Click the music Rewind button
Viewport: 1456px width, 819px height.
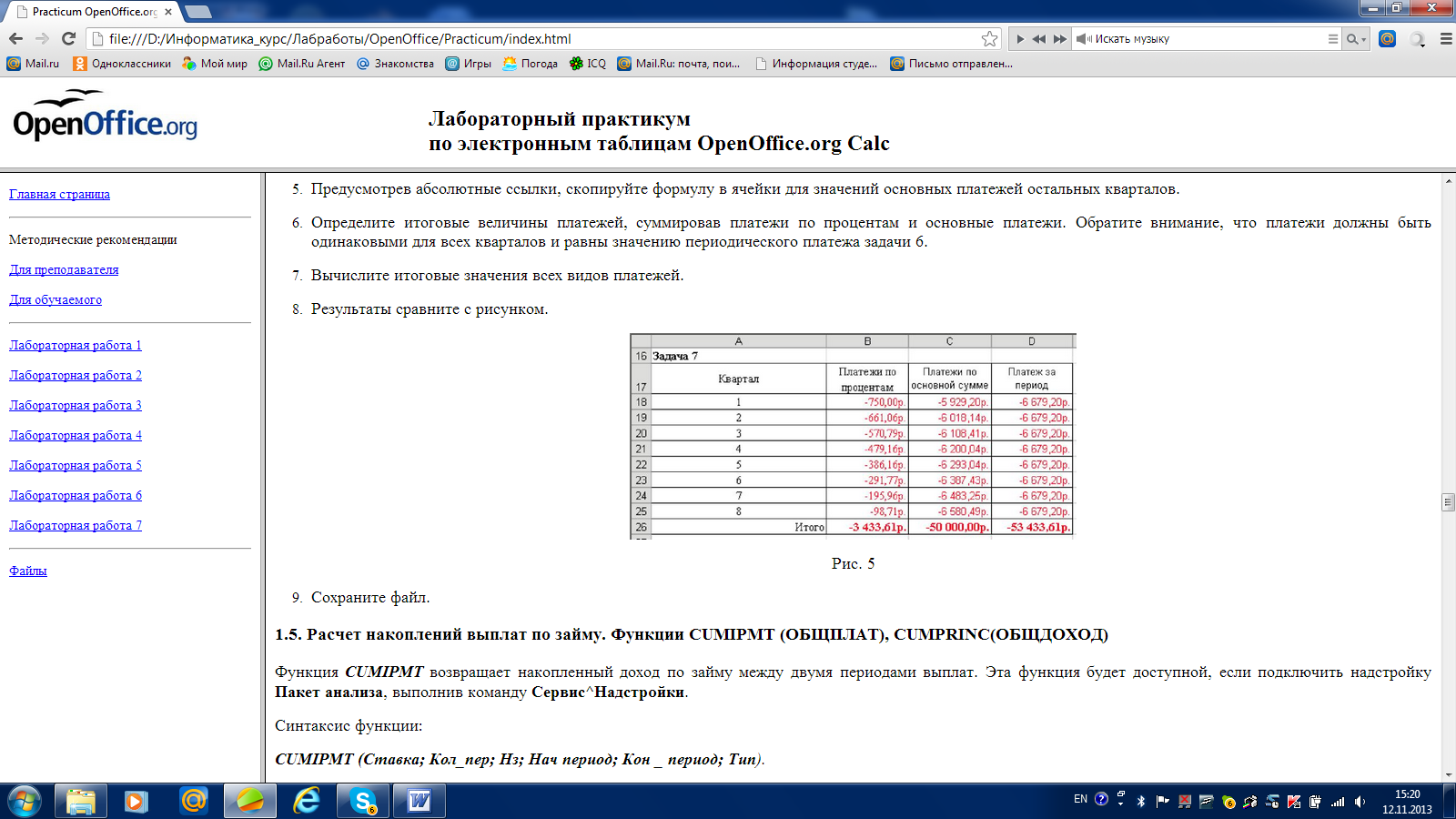pos(1039,39)
